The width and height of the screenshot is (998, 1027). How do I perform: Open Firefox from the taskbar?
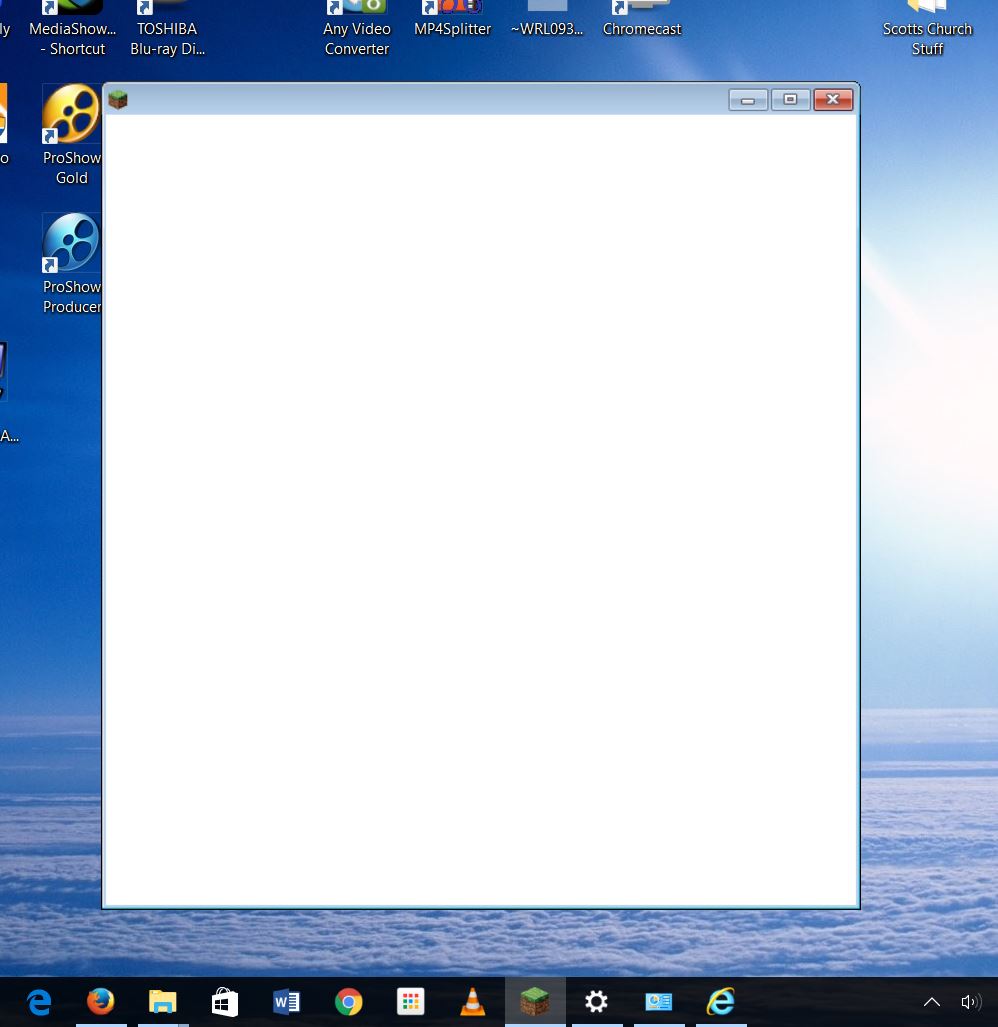[x=101, y=1001]
